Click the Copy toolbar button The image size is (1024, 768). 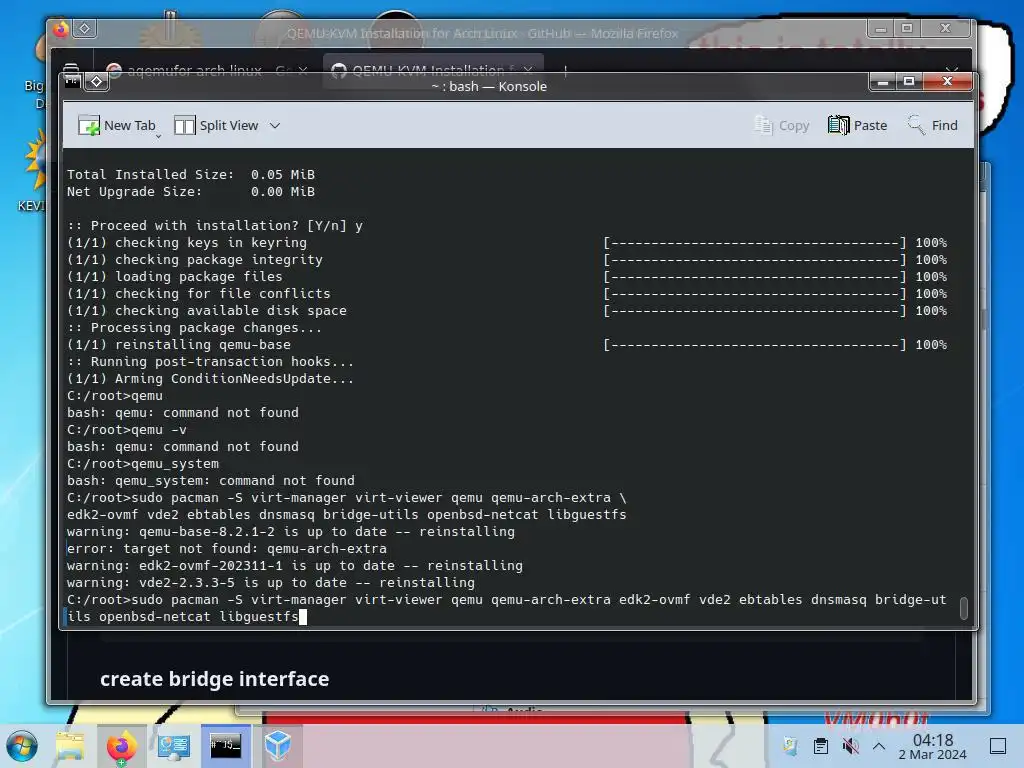tap(781, 125)
